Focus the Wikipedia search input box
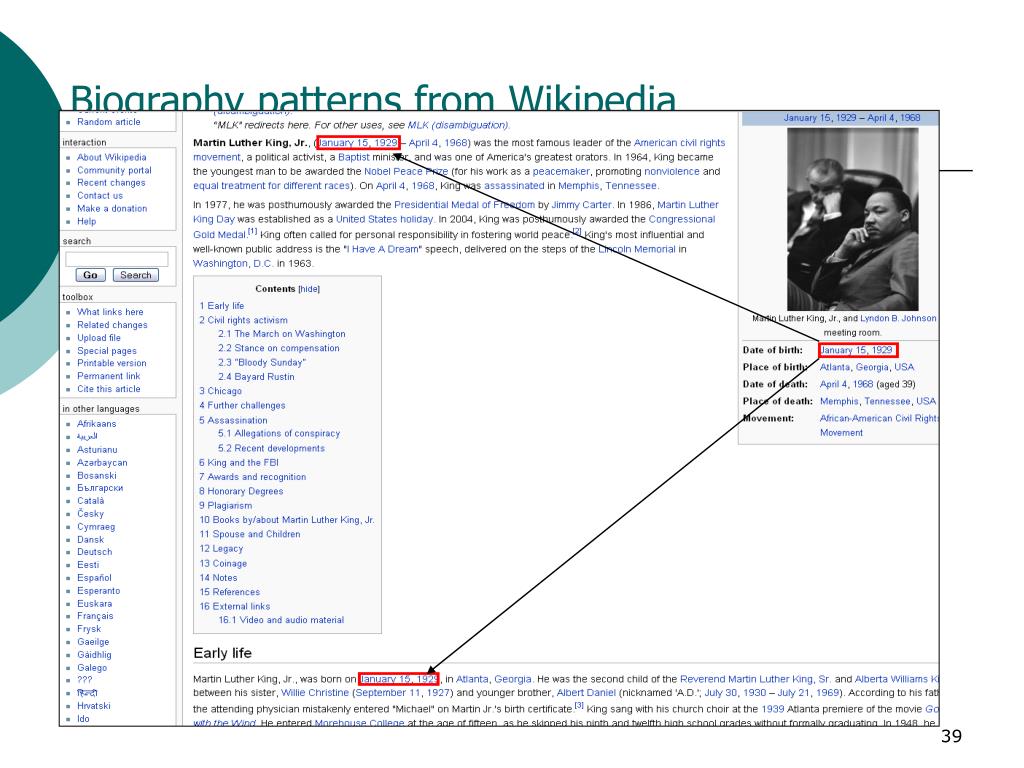The height and width of the screenshot is (768, 1024). [x=116, y=259]
